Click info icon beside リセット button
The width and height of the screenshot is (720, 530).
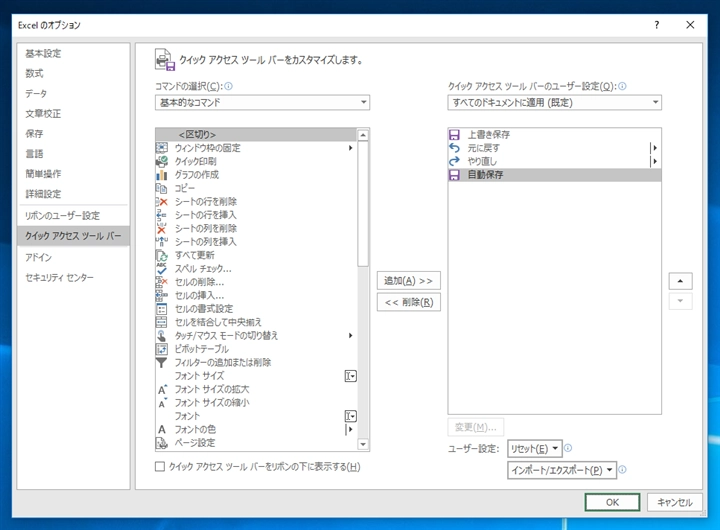coord(568,448)
